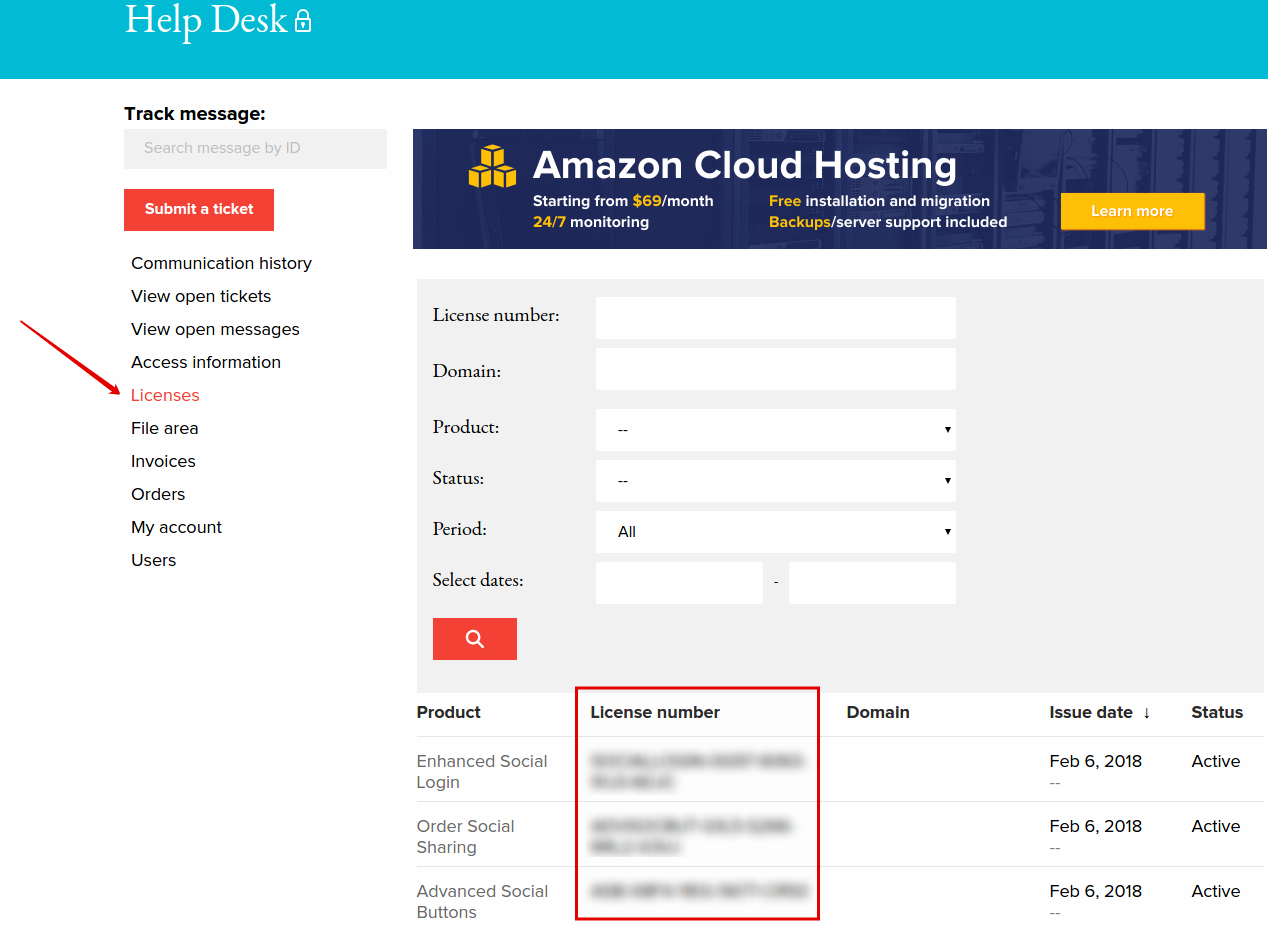The width and height of the screenshot is (1268, 925).
Task: Open the Product dropdown
Action: pyautogui.click(x=775, y=430)
